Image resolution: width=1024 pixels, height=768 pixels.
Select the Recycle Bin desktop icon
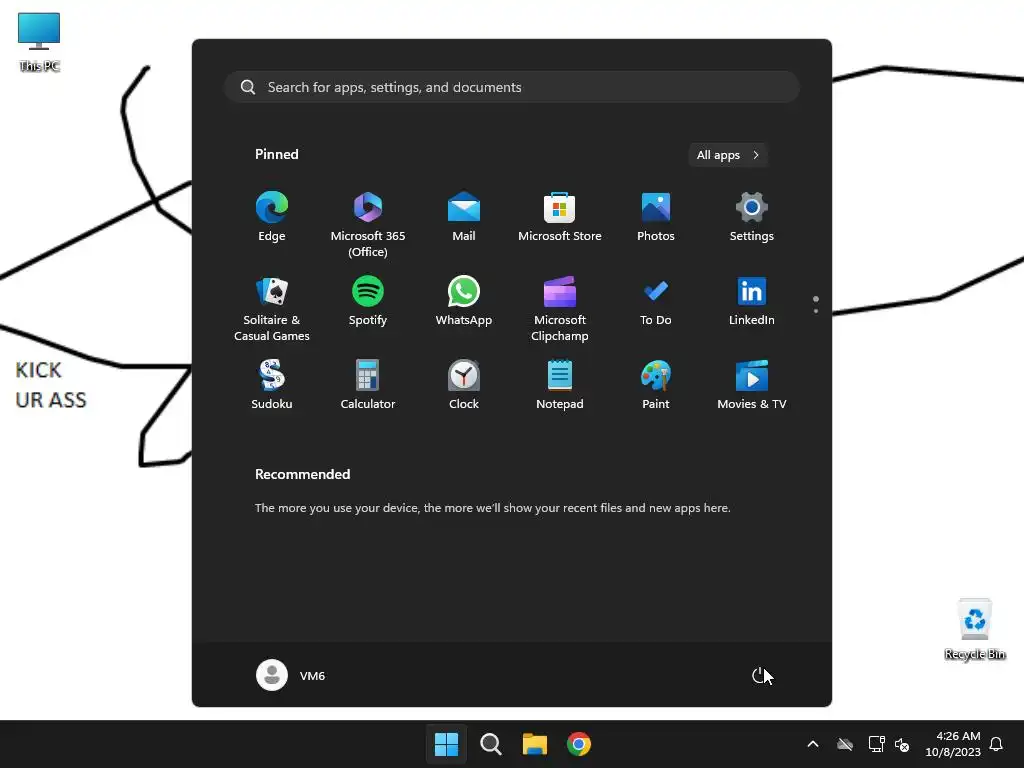975,629
